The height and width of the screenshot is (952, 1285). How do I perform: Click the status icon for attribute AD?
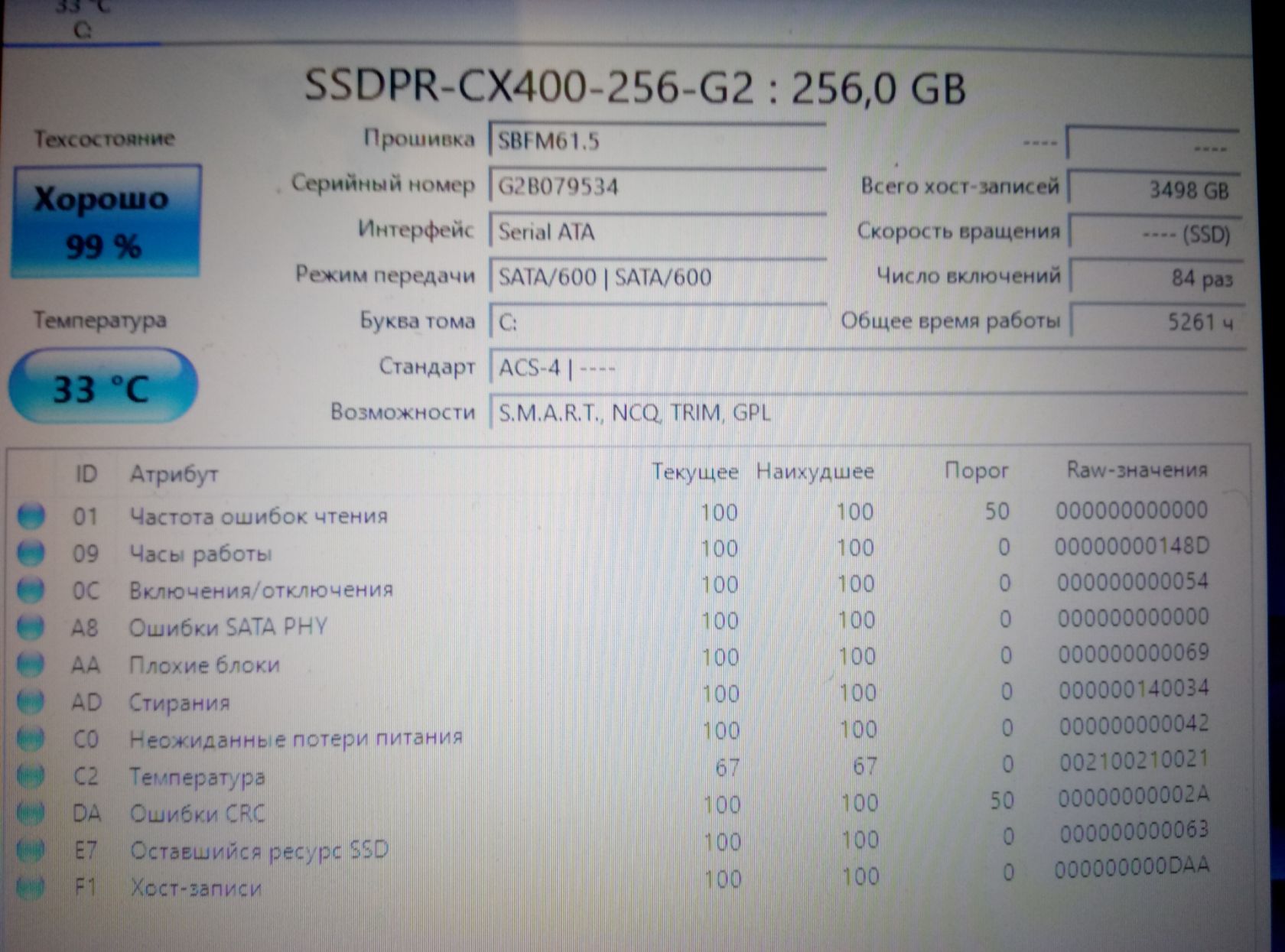click(31, 700)
